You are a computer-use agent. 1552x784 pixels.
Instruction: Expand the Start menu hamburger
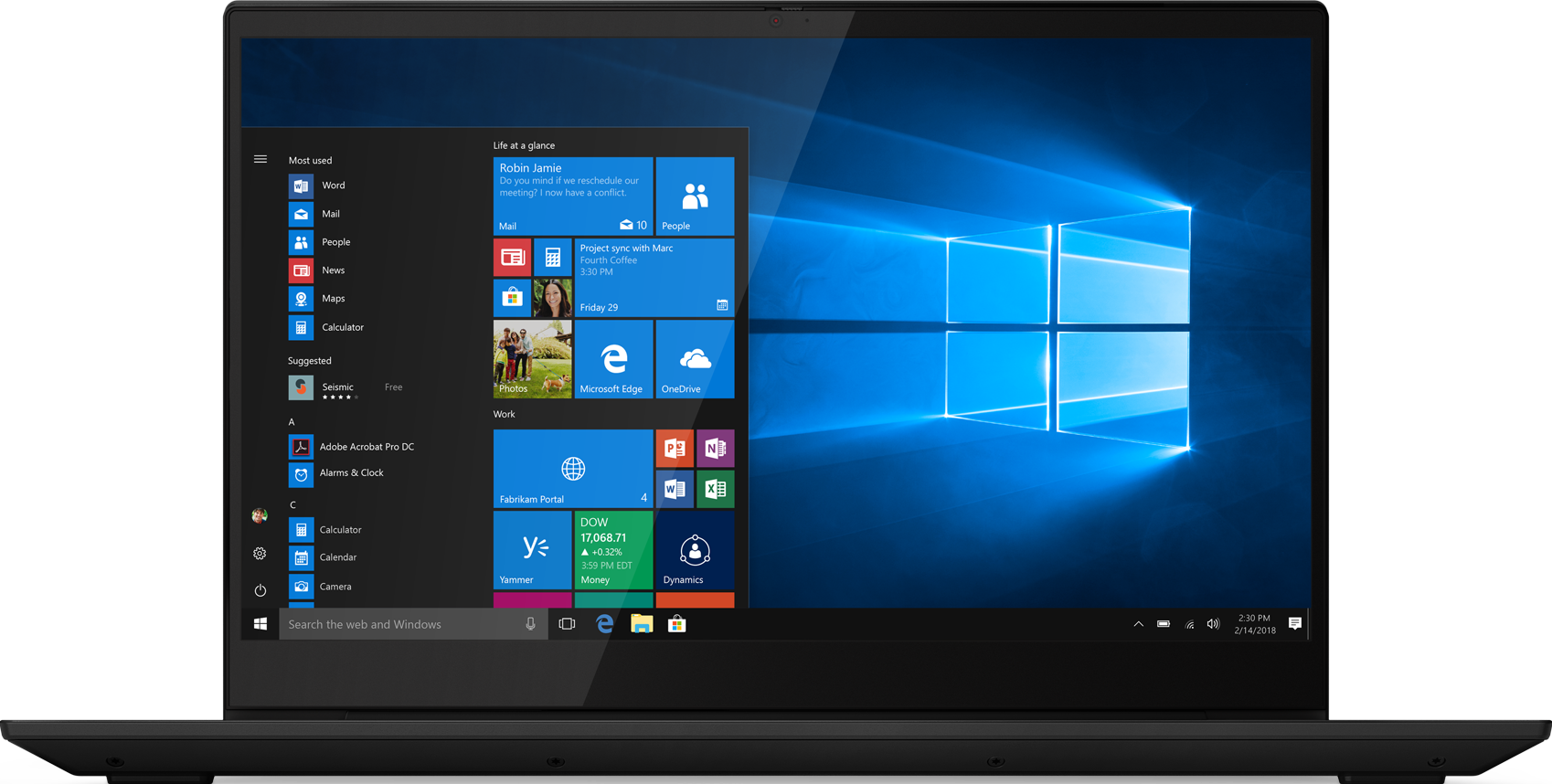[260, 159]
